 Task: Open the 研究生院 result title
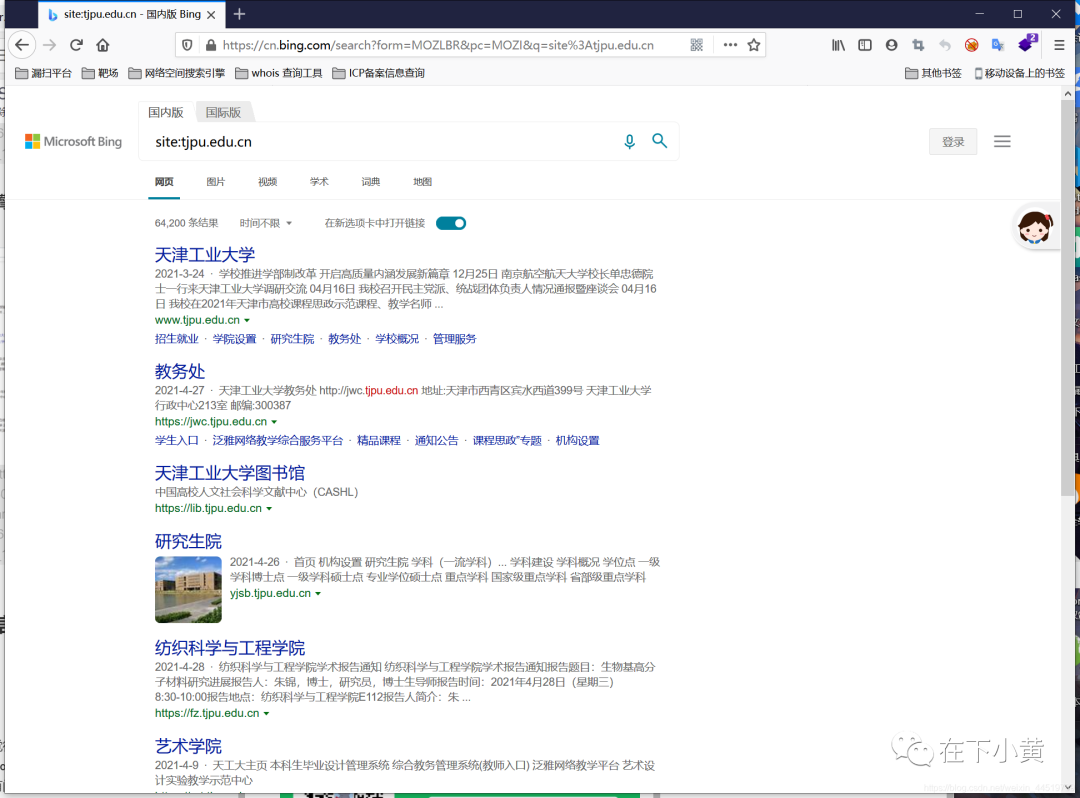[188, 541]
